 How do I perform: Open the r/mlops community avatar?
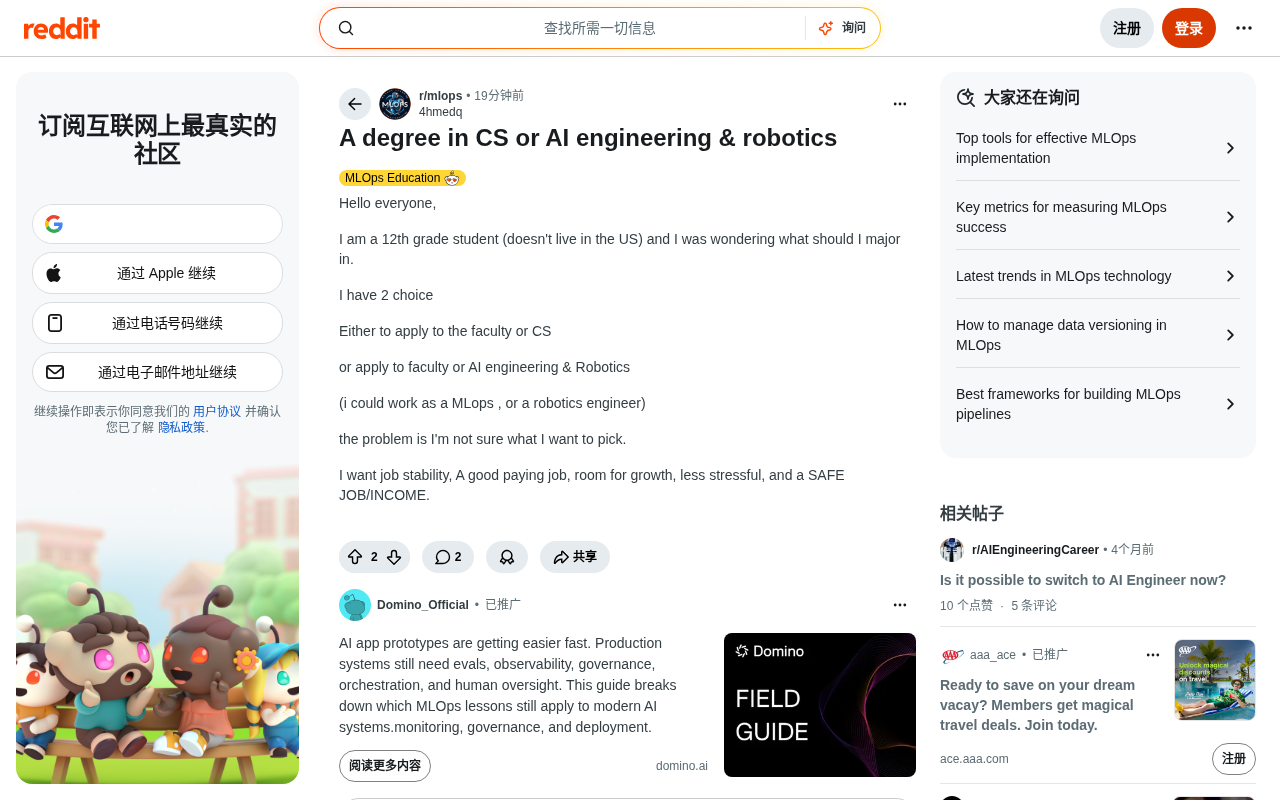pyautogui.click(x=395, y=104)
